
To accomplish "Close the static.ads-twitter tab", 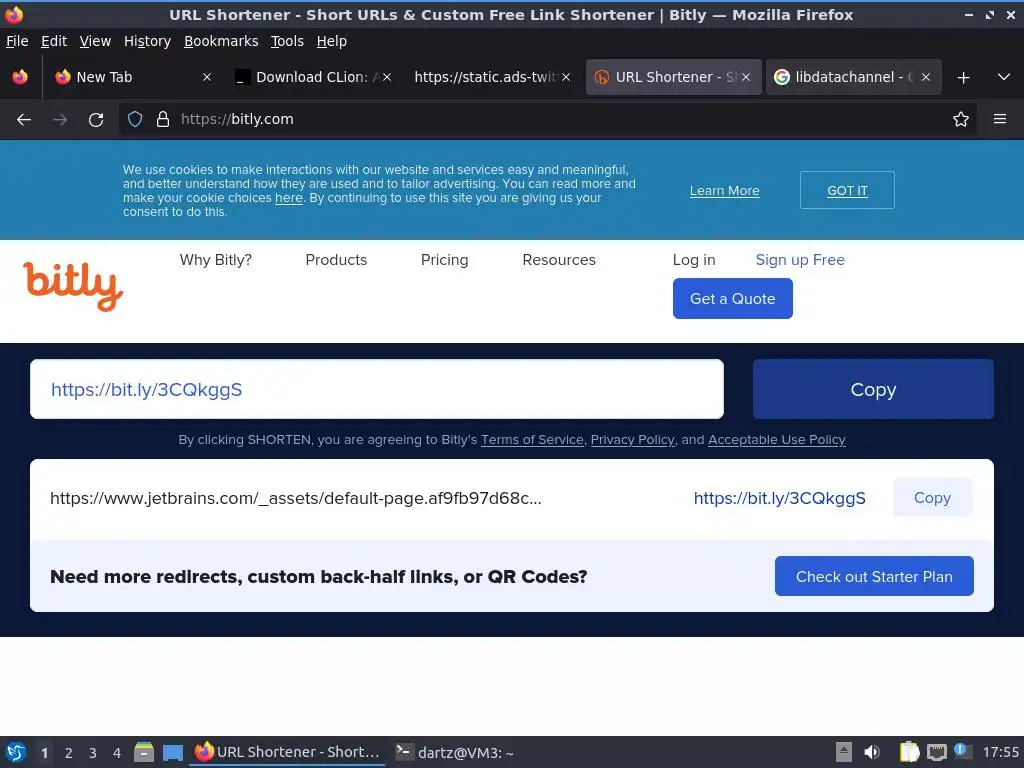I will (566, 77).
